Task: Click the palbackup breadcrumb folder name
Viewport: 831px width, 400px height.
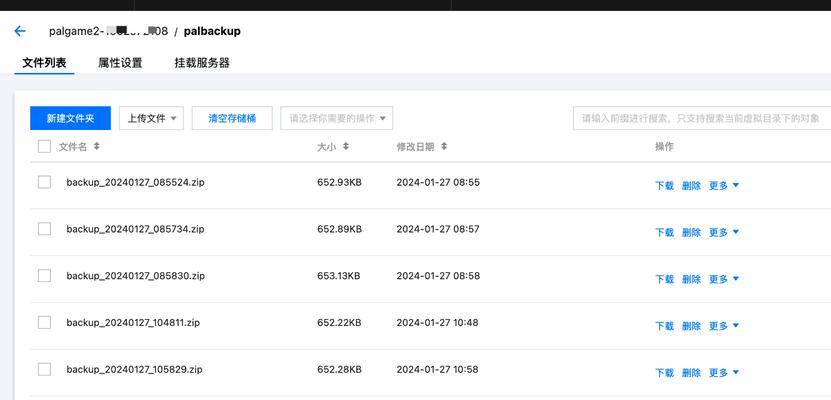Action: click(x=212, y=31)
